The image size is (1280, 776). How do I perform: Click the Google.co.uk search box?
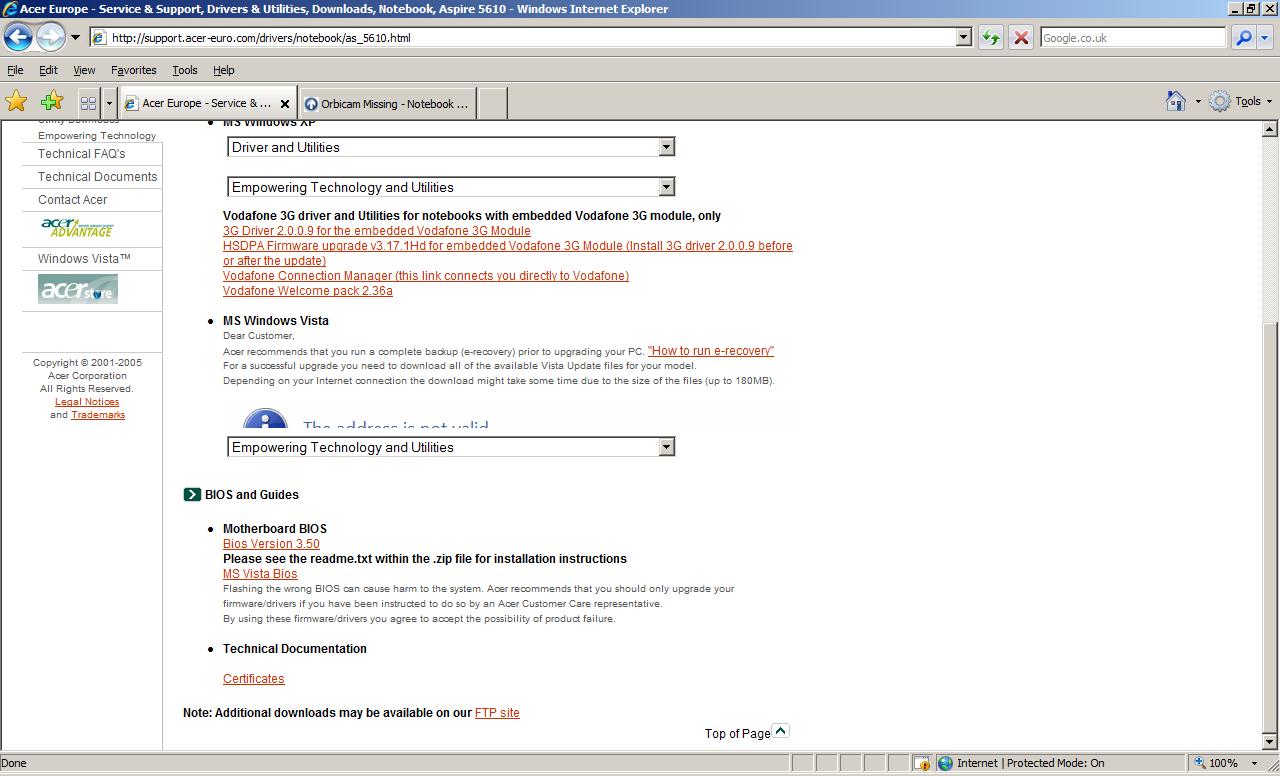(1132, 38)
